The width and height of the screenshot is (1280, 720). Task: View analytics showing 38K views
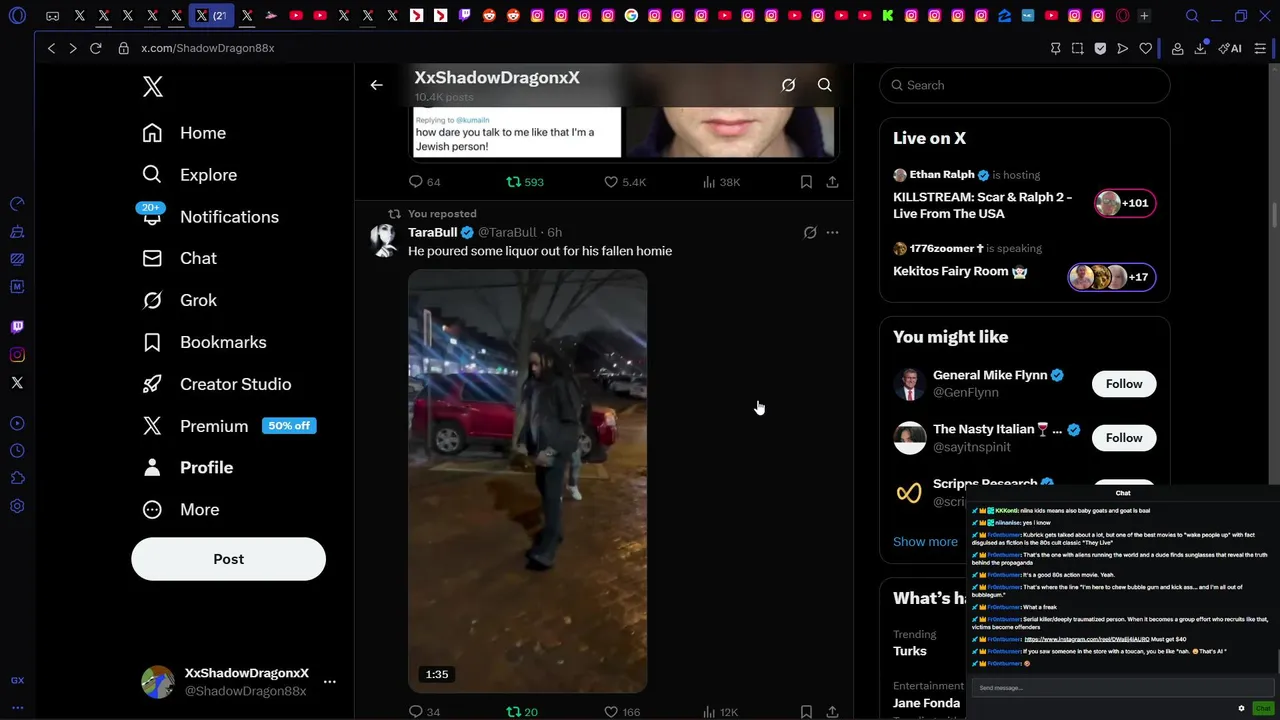point(720,182)
